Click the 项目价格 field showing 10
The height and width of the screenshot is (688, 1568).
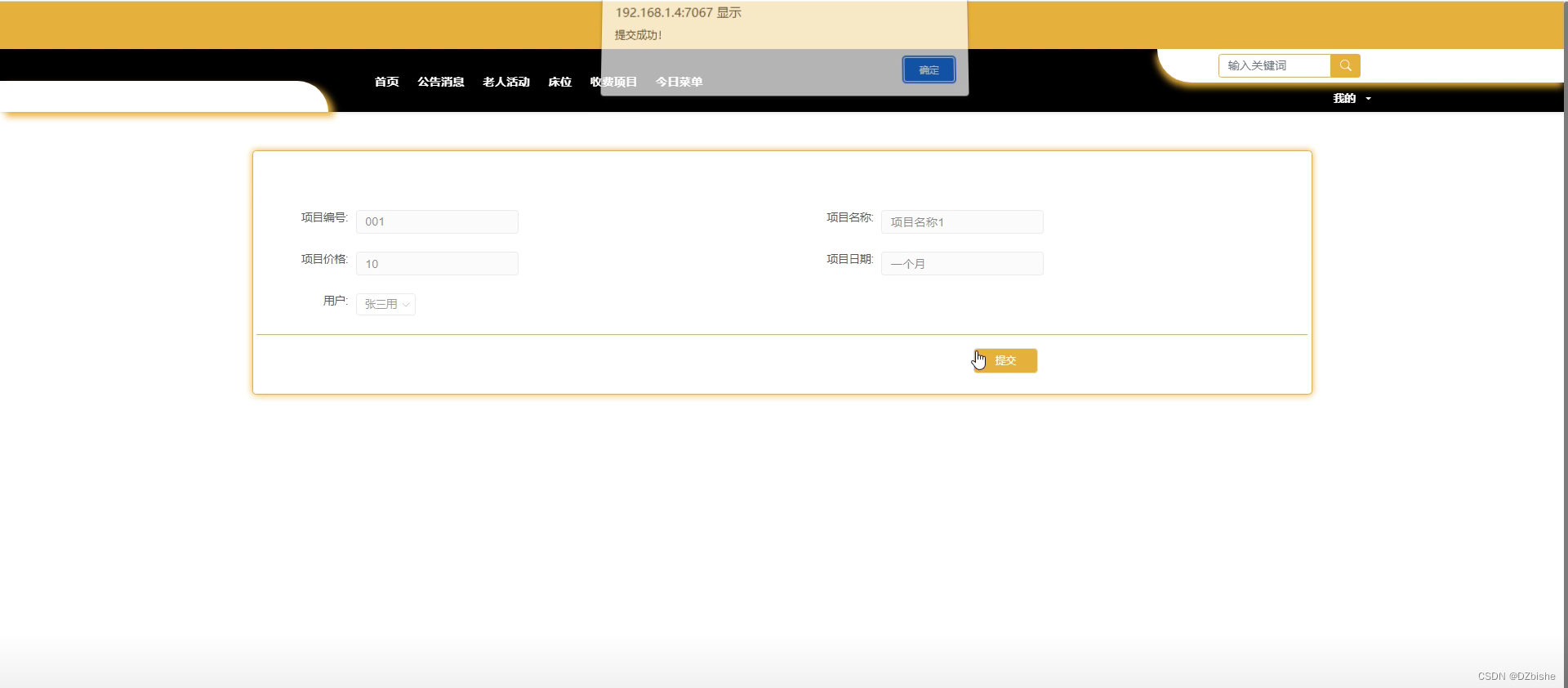pyautogui.click(x=437, y=263)
